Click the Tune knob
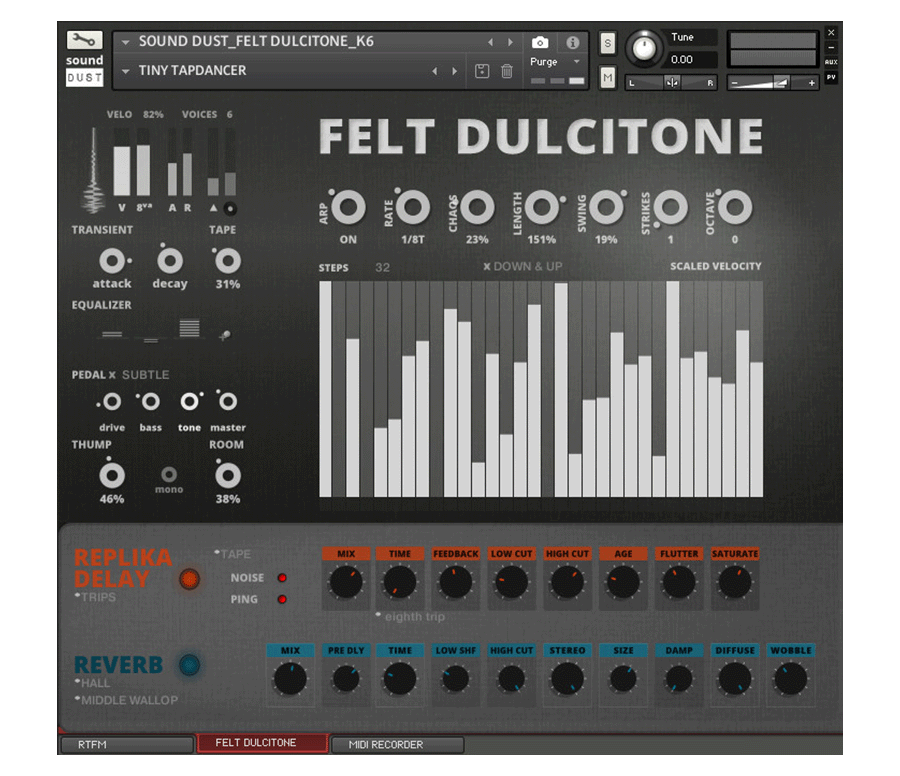Screen dimensions: 900x776 [644, 49]
